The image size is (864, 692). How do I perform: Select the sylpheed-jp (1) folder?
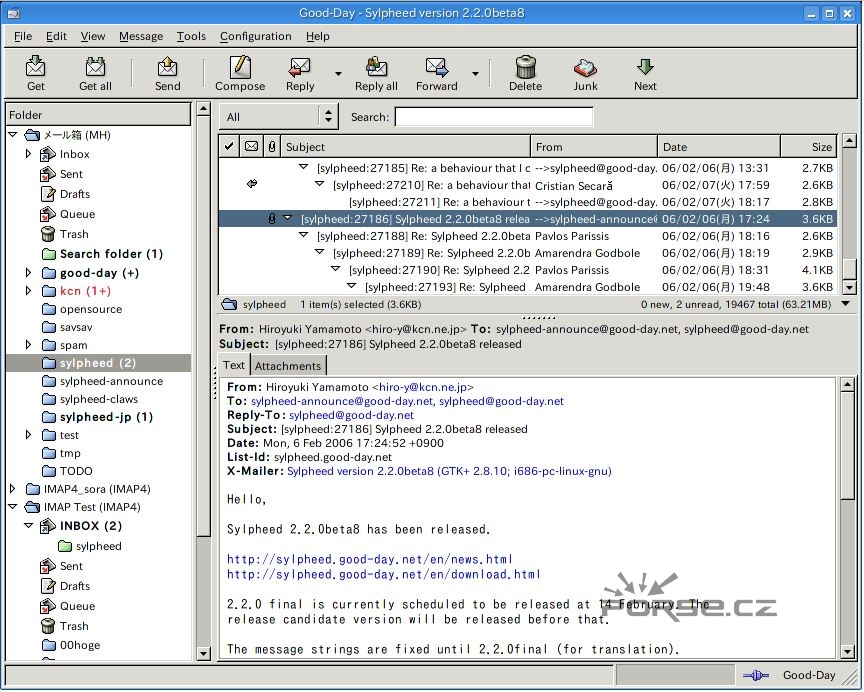pyautogui.click(x=106, y=417)
